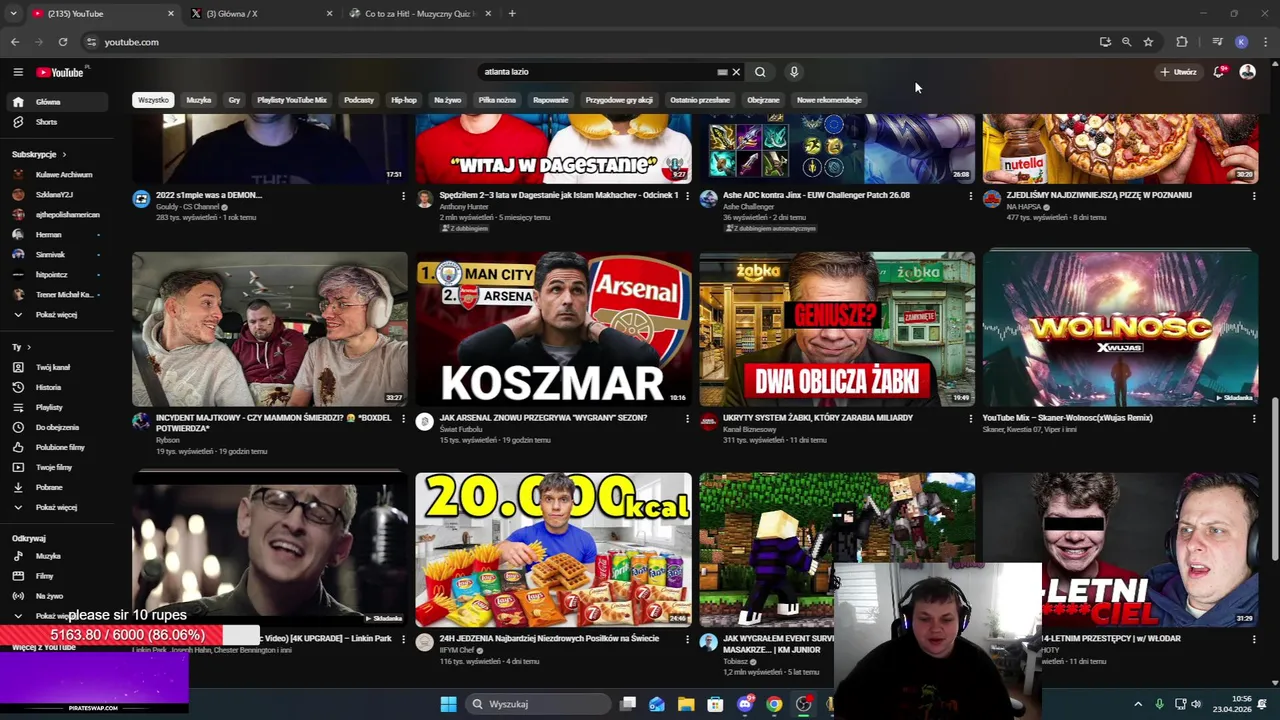Open the DWA OBLICZA ŻABKI video thumbnail

coord(837,329)
